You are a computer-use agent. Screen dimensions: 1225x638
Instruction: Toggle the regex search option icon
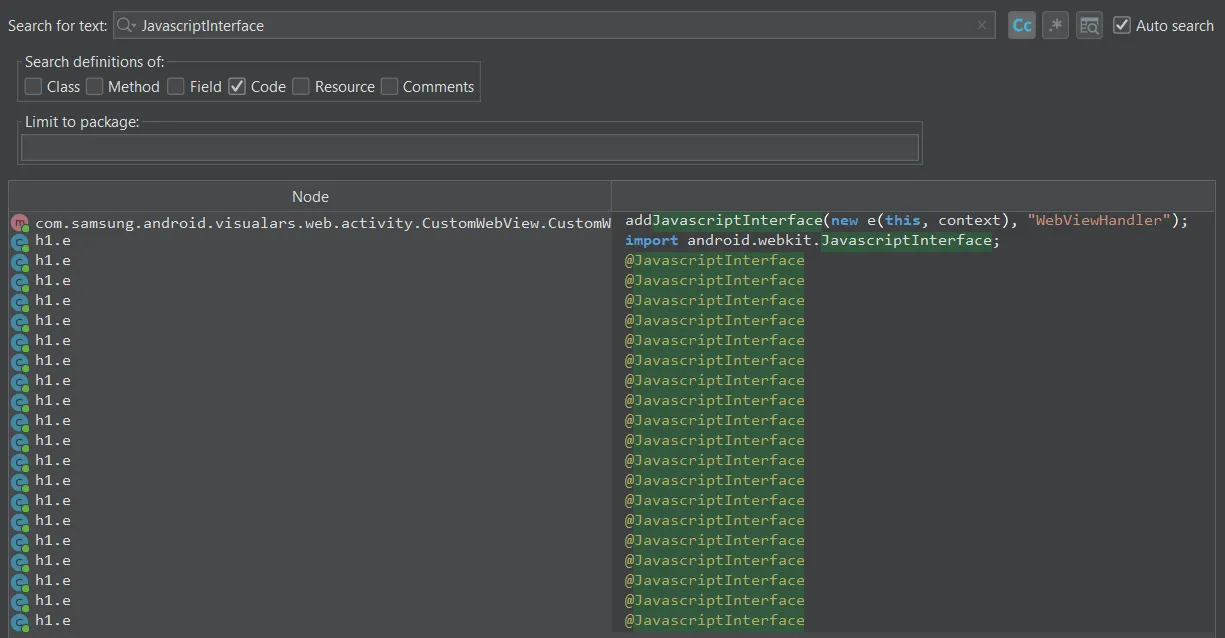click(1055, 26)
